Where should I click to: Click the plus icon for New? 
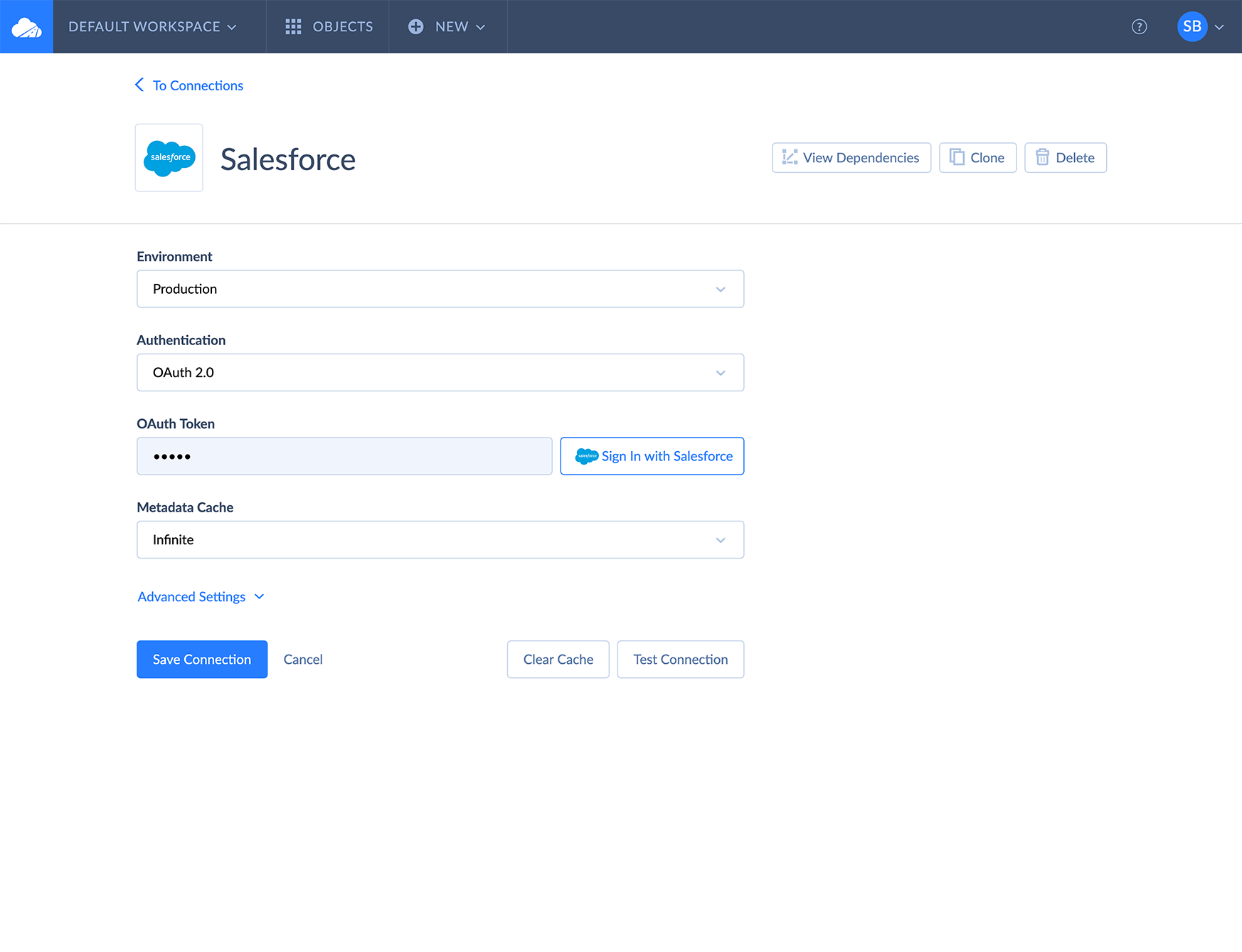416,27
